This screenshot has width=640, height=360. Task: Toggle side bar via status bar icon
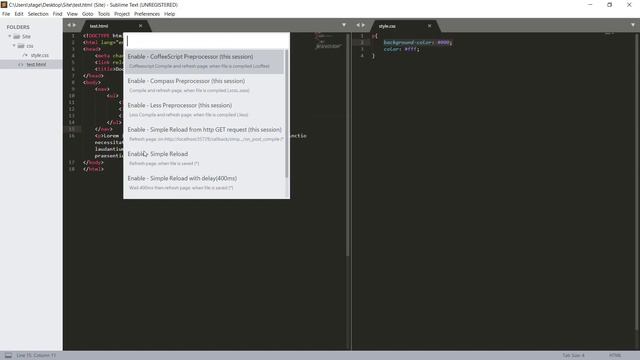pos(8,356)
